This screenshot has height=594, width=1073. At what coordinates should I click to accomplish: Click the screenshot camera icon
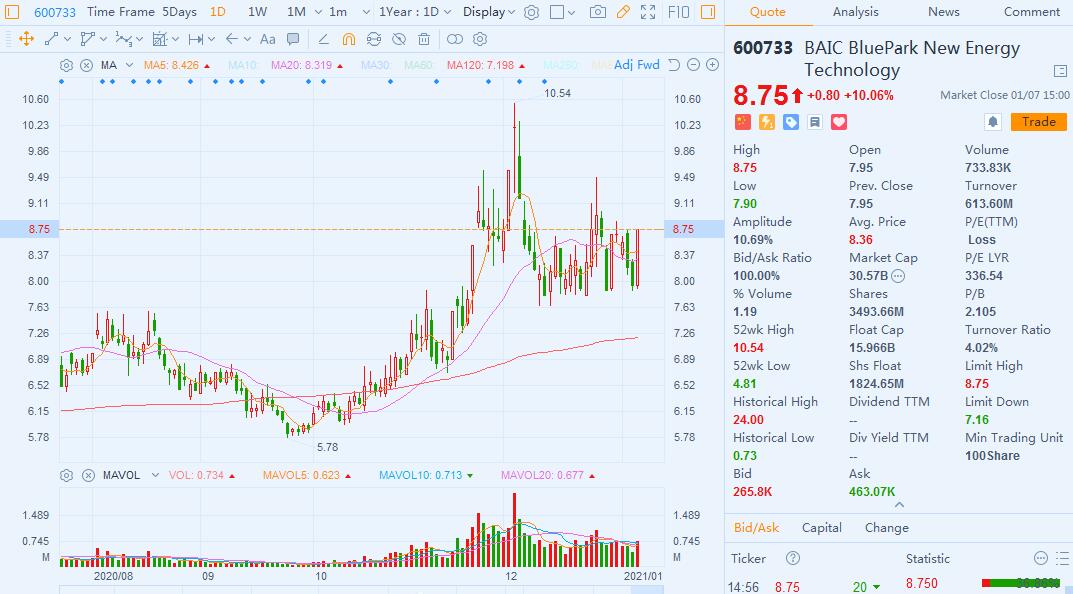click(597, 12)
